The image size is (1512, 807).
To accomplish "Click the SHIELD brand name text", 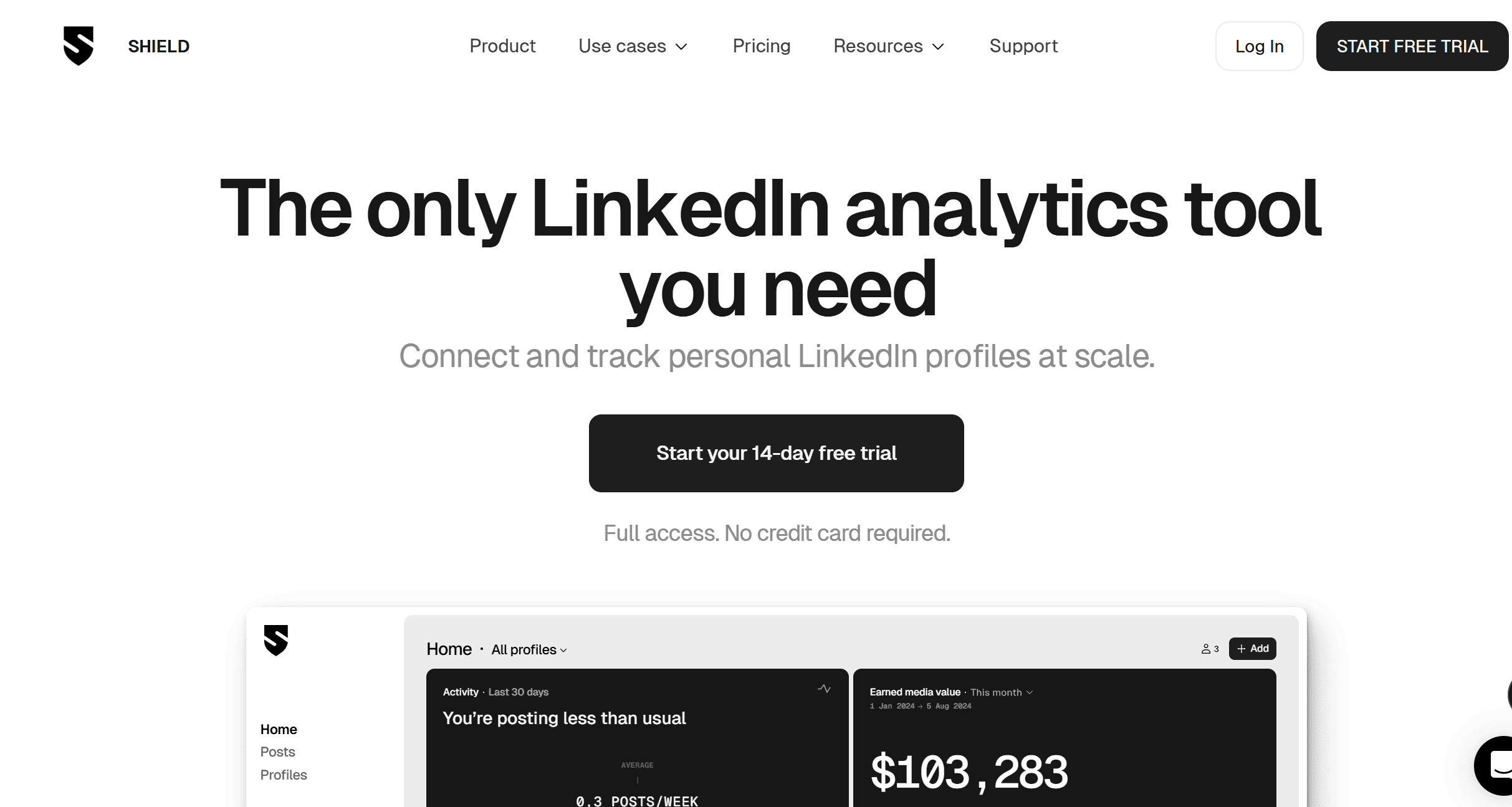I will pyautogui.click(x=159, y=46).
